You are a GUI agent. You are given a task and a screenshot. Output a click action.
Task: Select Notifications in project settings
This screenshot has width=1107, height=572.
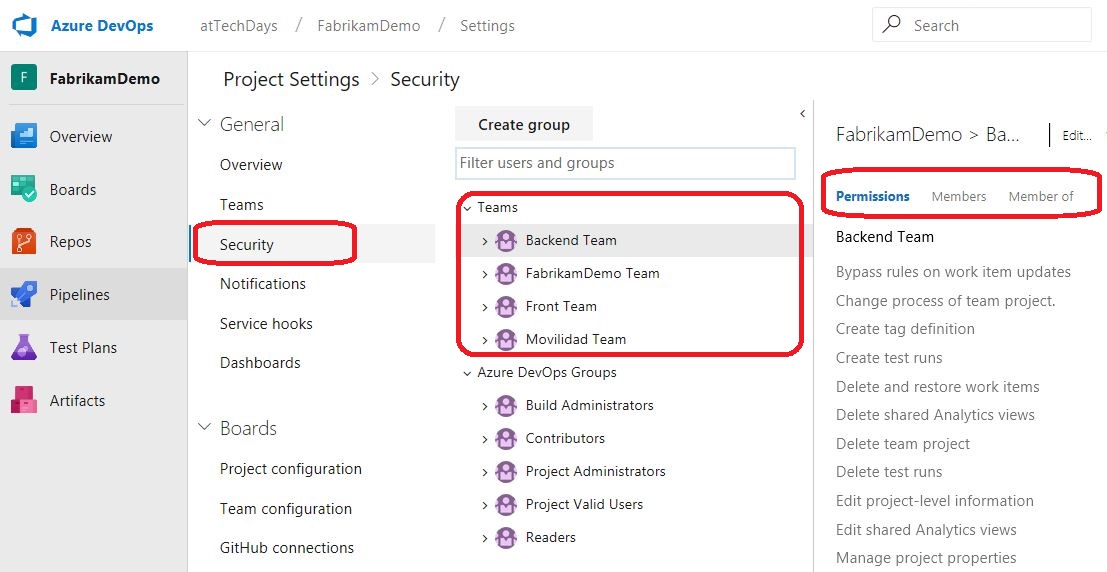point(263,283)
